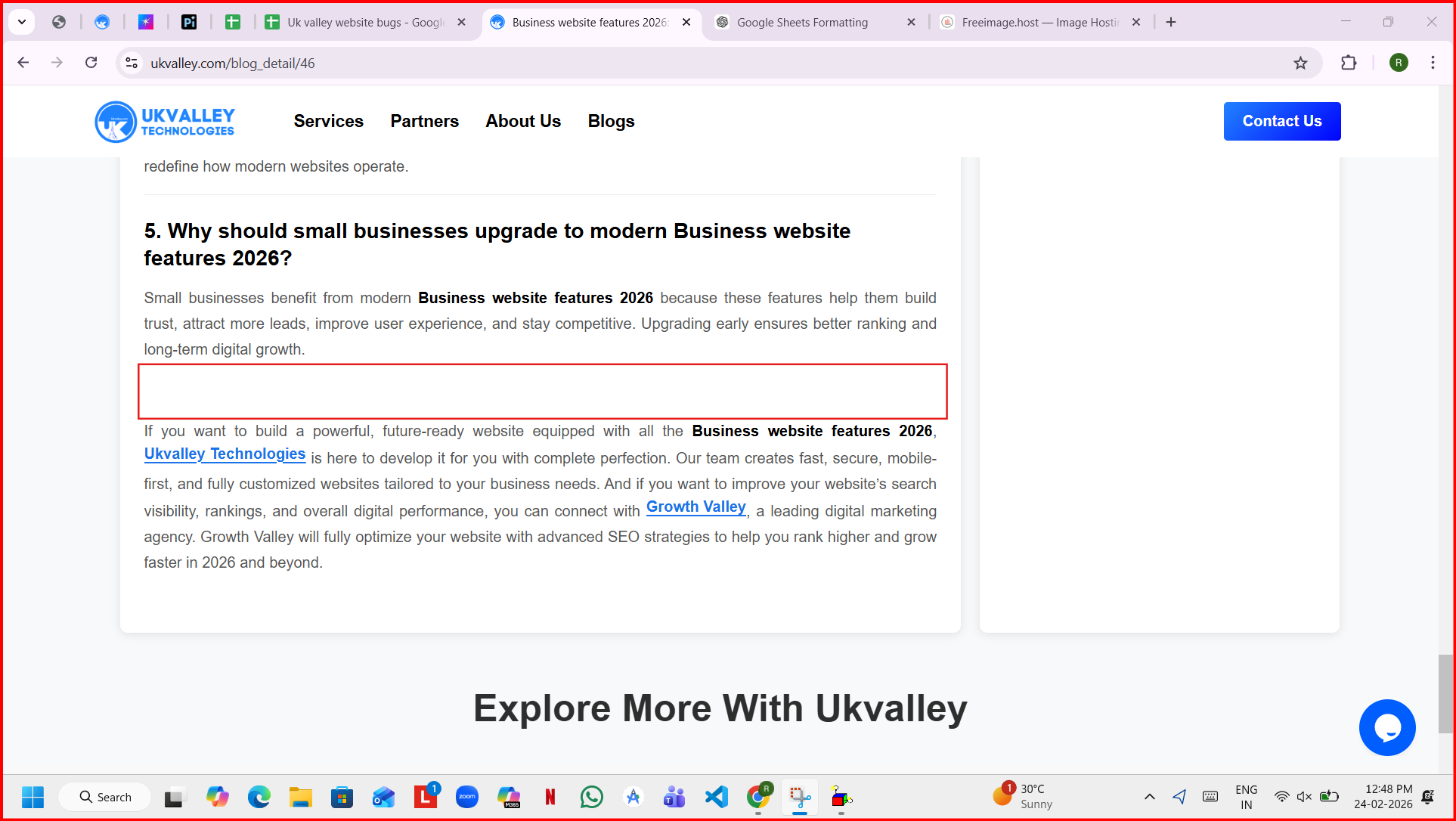This screenshot has height=821, width=1456.
Task: Switch to Google Sheets Formatting tab
Action: [x=802, y=23]
